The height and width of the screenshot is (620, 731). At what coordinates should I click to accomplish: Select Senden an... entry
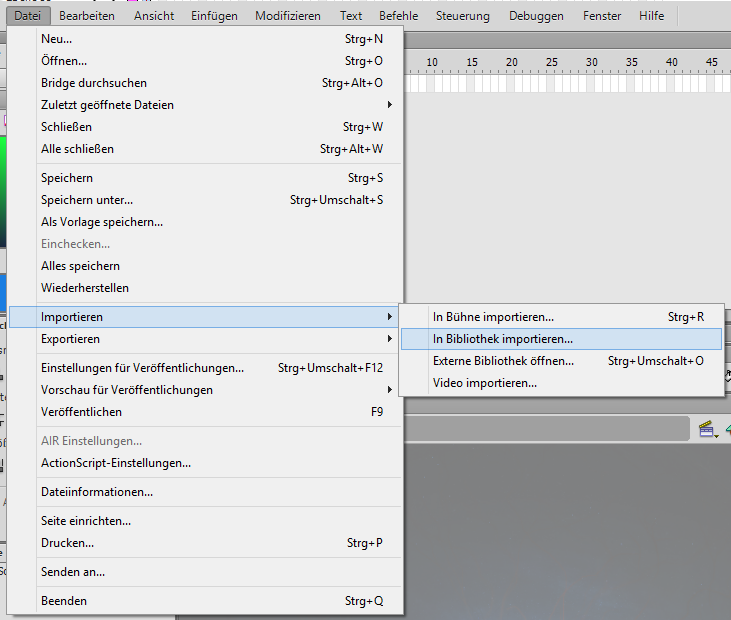205,571
